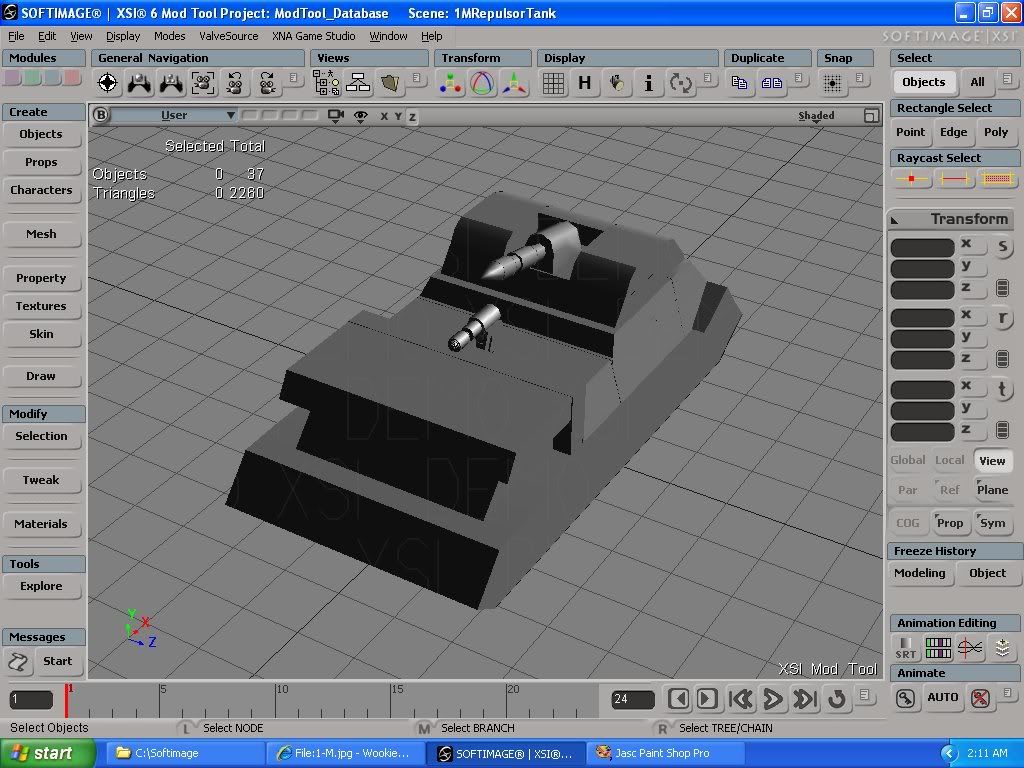Image resolution: width=1024 pixels, height=768 pixels.
Task: Click the info icon in Display
Action: (648, 83)
